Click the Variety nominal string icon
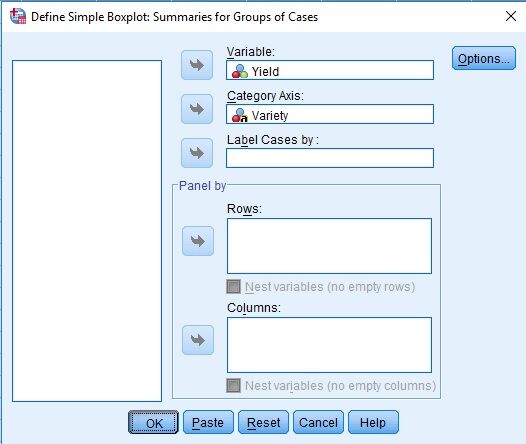The width and height of the screenshot is (526, 444). [x=240, y=115]
